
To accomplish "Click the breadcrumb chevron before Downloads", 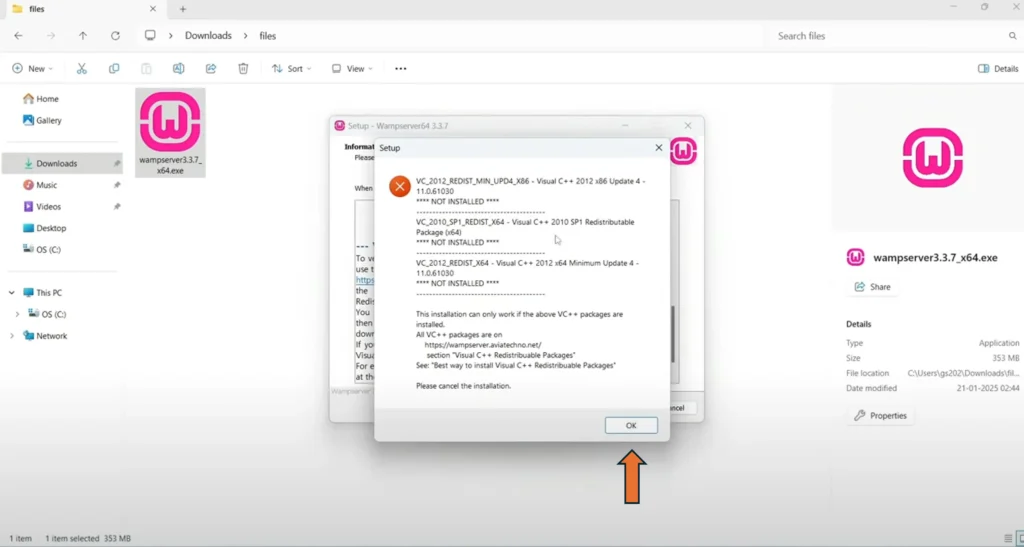I will [171, 36].
